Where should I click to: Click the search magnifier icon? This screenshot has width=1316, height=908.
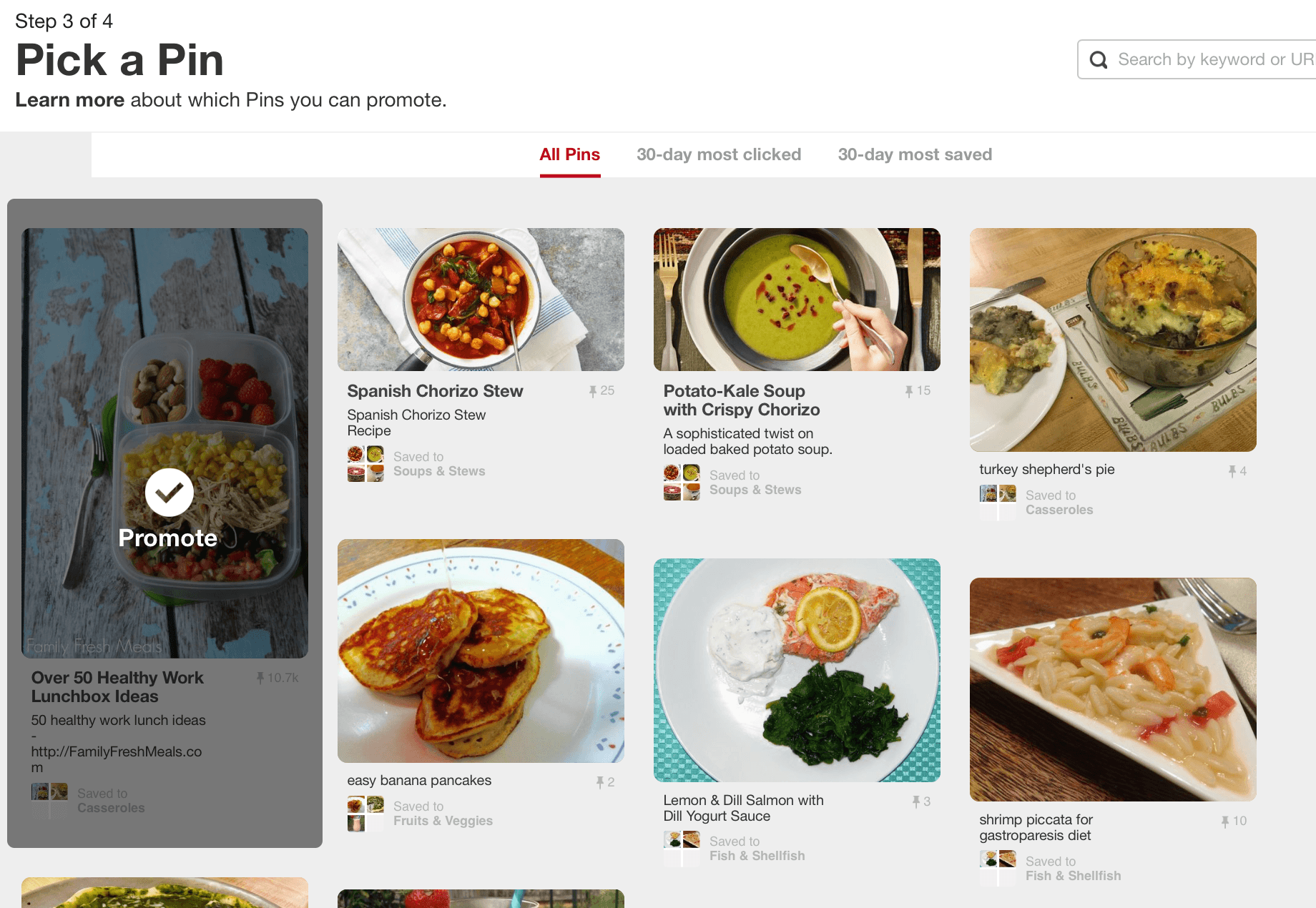tap(1099, 59)
